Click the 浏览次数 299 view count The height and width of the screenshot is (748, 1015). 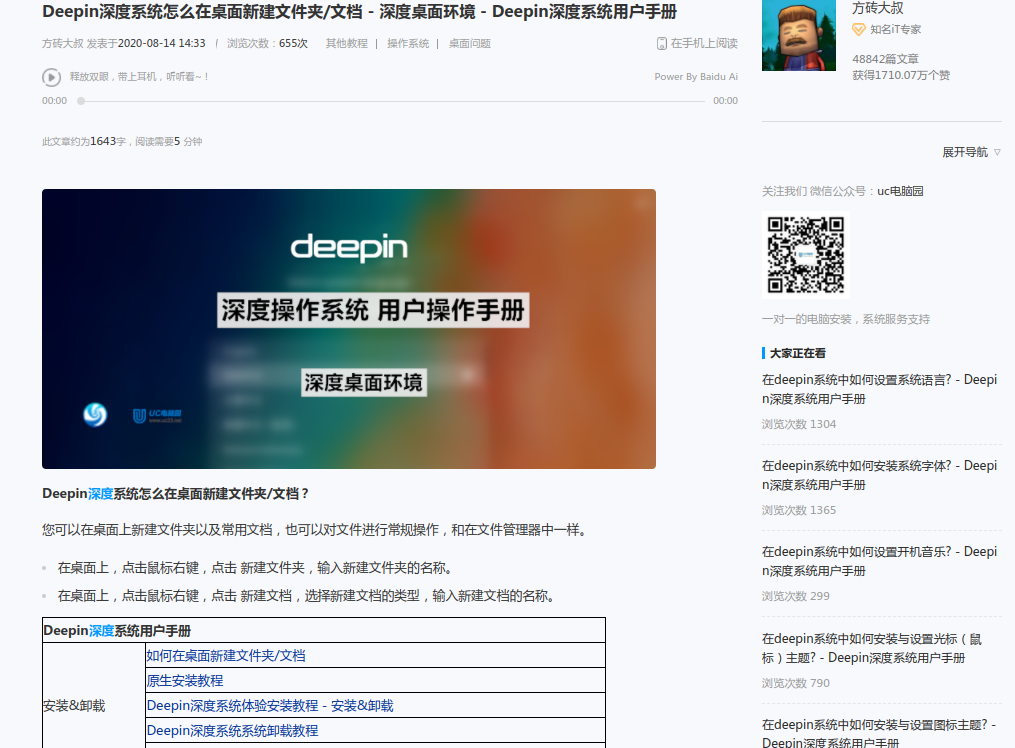(x=796, y=596)
